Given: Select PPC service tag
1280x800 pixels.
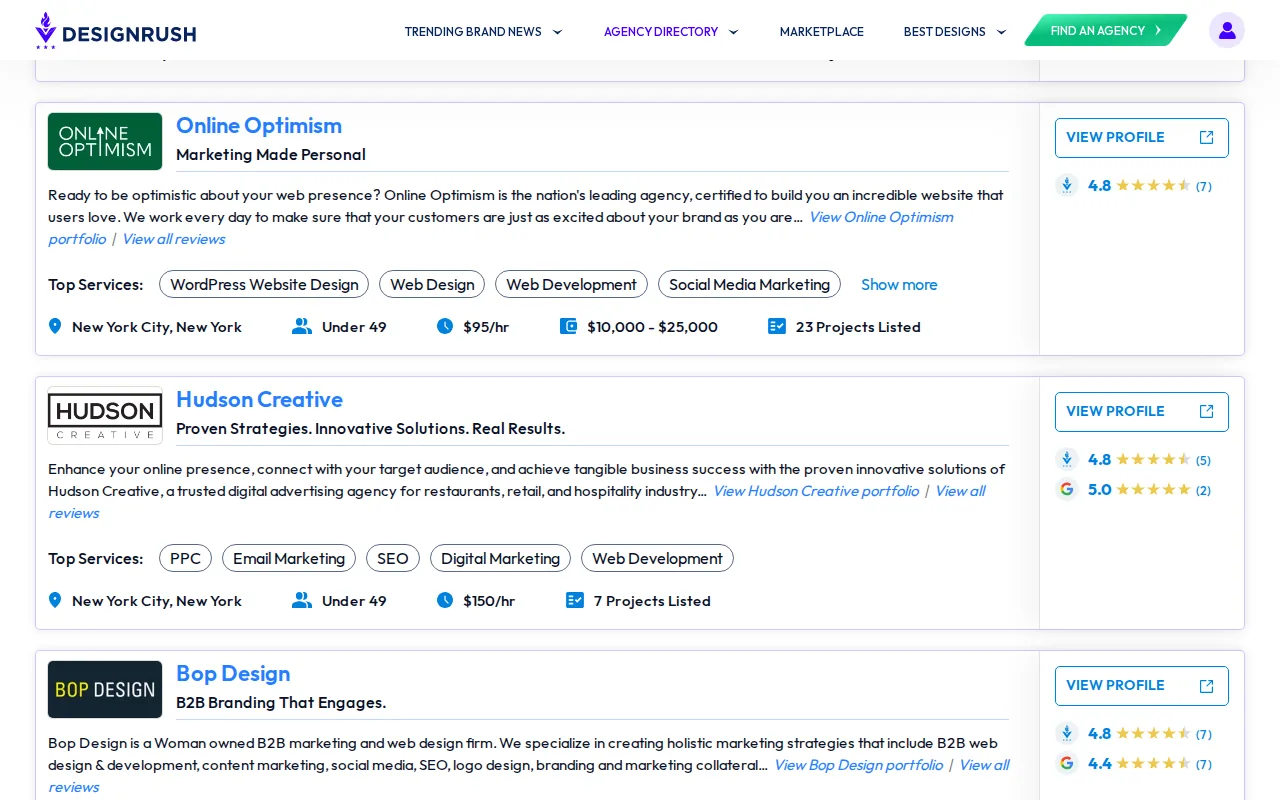Looking at the screenshot, I should (x=185, y=558).
